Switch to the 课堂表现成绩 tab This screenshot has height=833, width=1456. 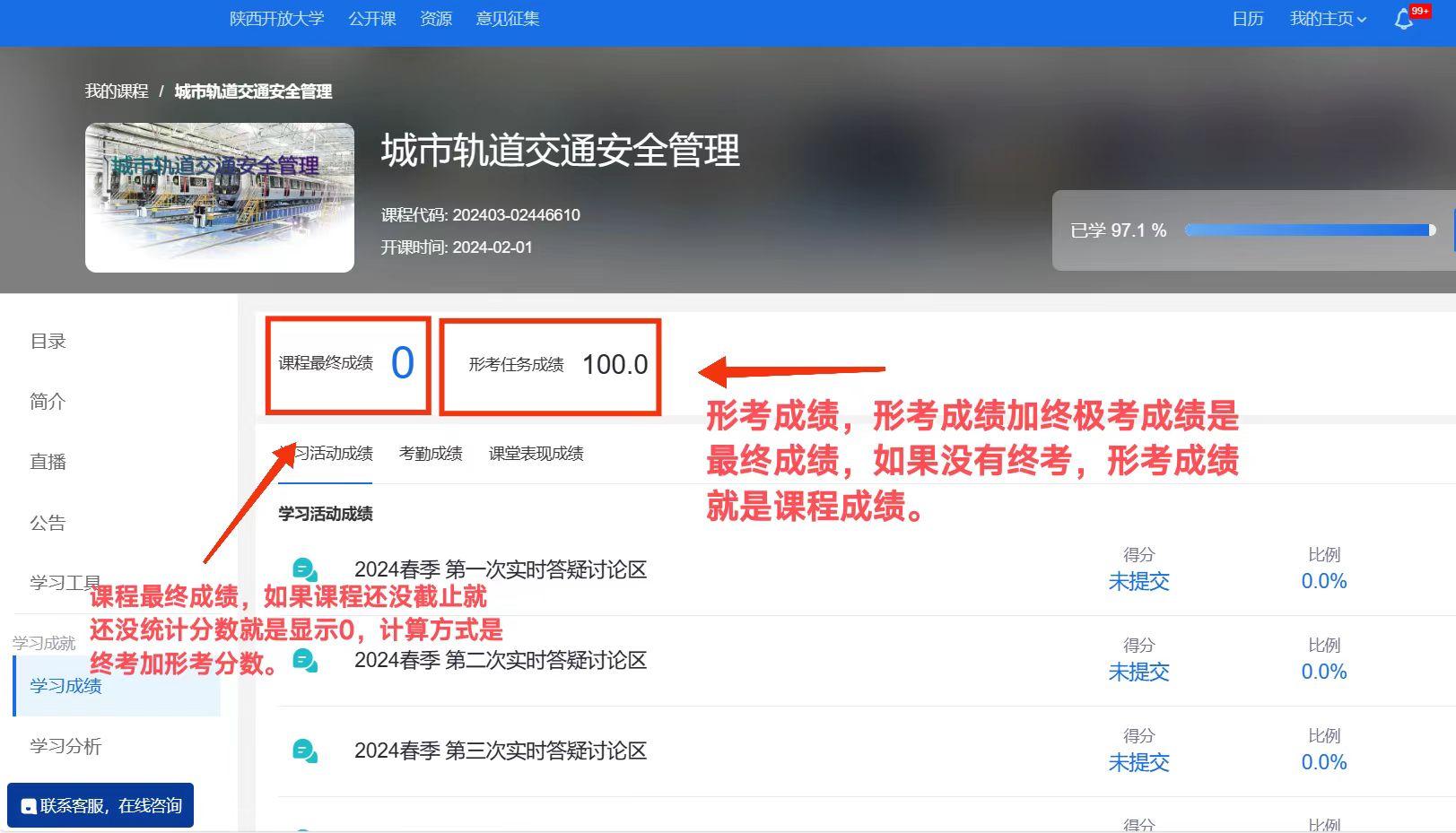click(536, 454)
